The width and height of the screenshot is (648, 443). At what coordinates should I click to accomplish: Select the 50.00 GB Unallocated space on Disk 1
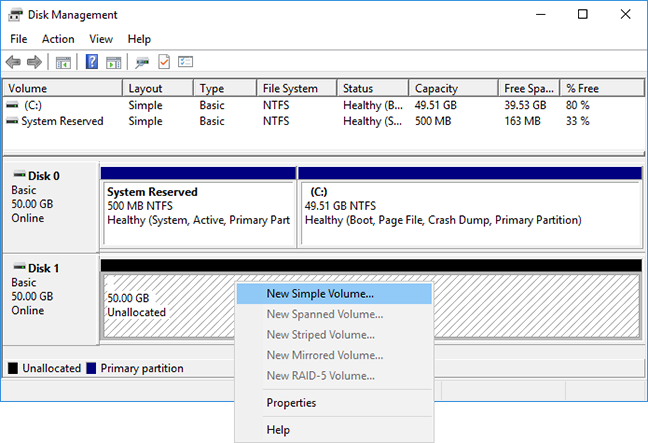point(371,300)
